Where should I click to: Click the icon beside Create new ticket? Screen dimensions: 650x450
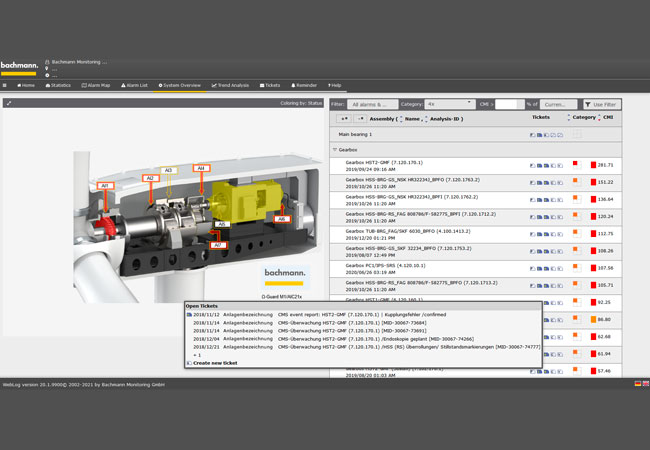pos(189,363)
